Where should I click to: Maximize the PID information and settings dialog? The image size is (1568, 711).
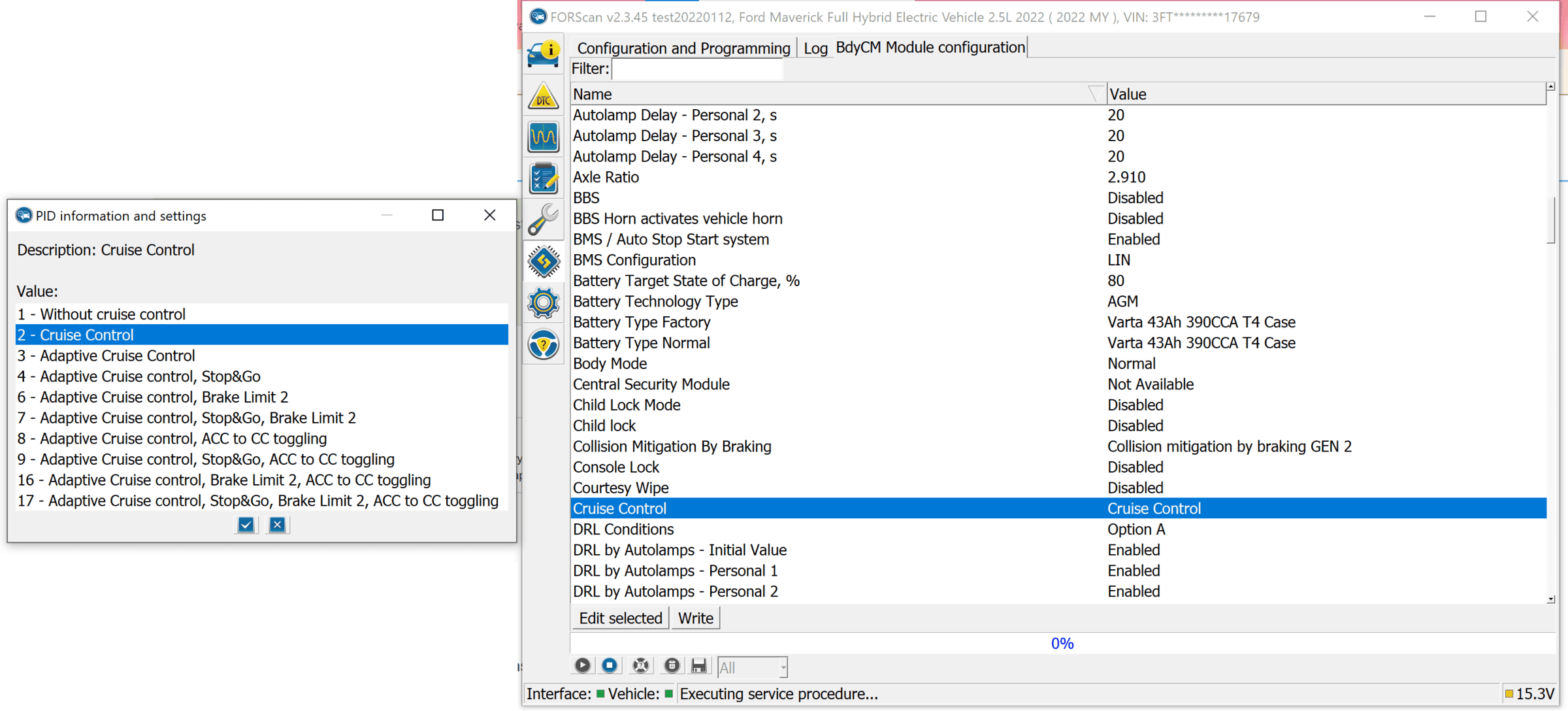(x=438, y=215)
